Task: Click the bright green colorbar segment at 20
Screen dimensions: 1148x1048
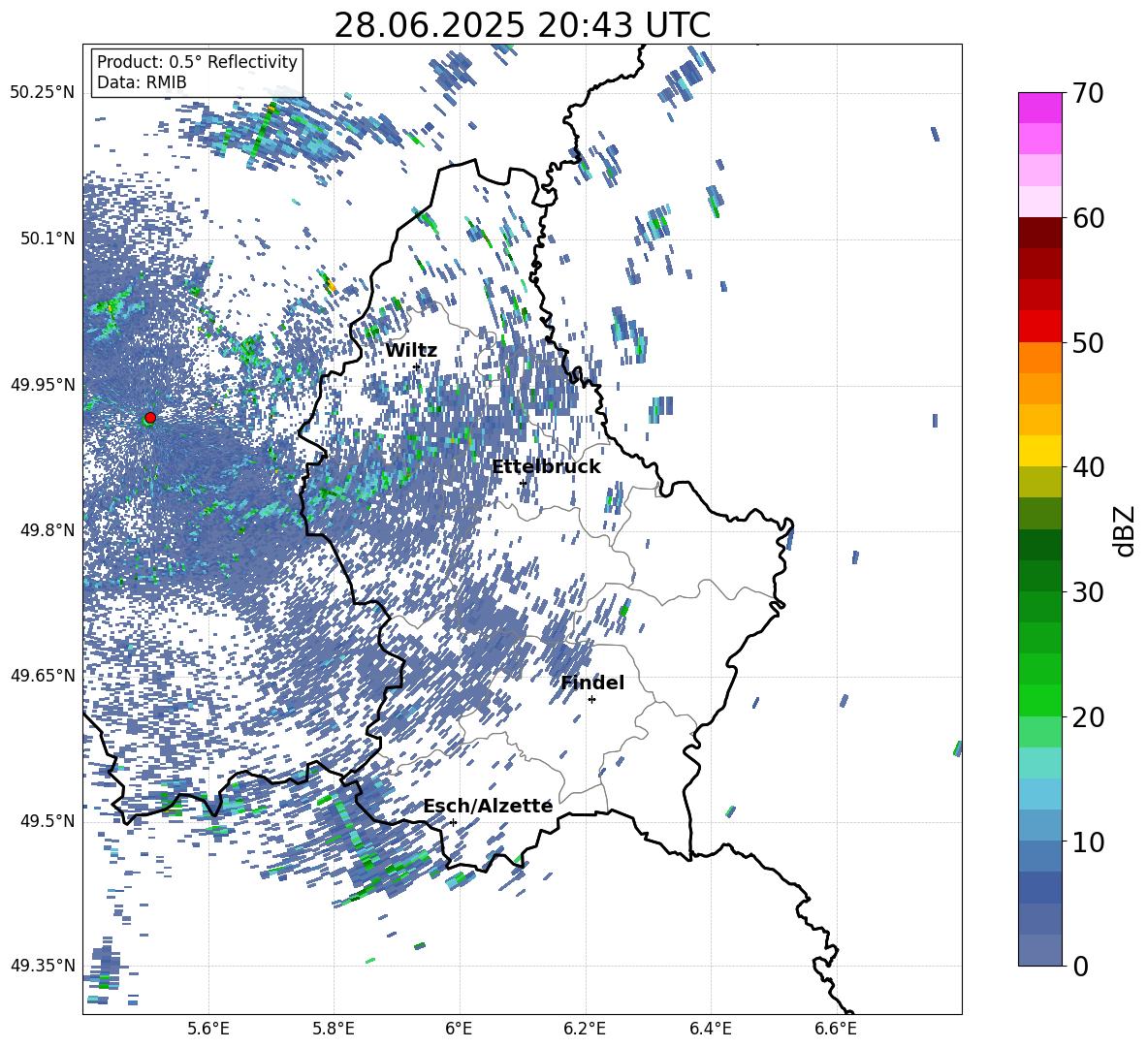Action: click(x=1039, y=700)
